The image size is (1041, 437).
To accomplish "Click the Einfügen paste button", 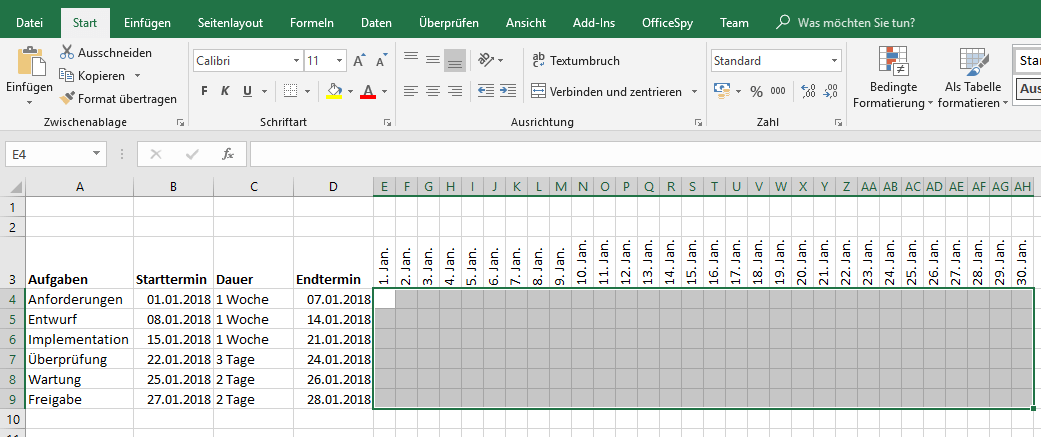I will pos(30,65).
